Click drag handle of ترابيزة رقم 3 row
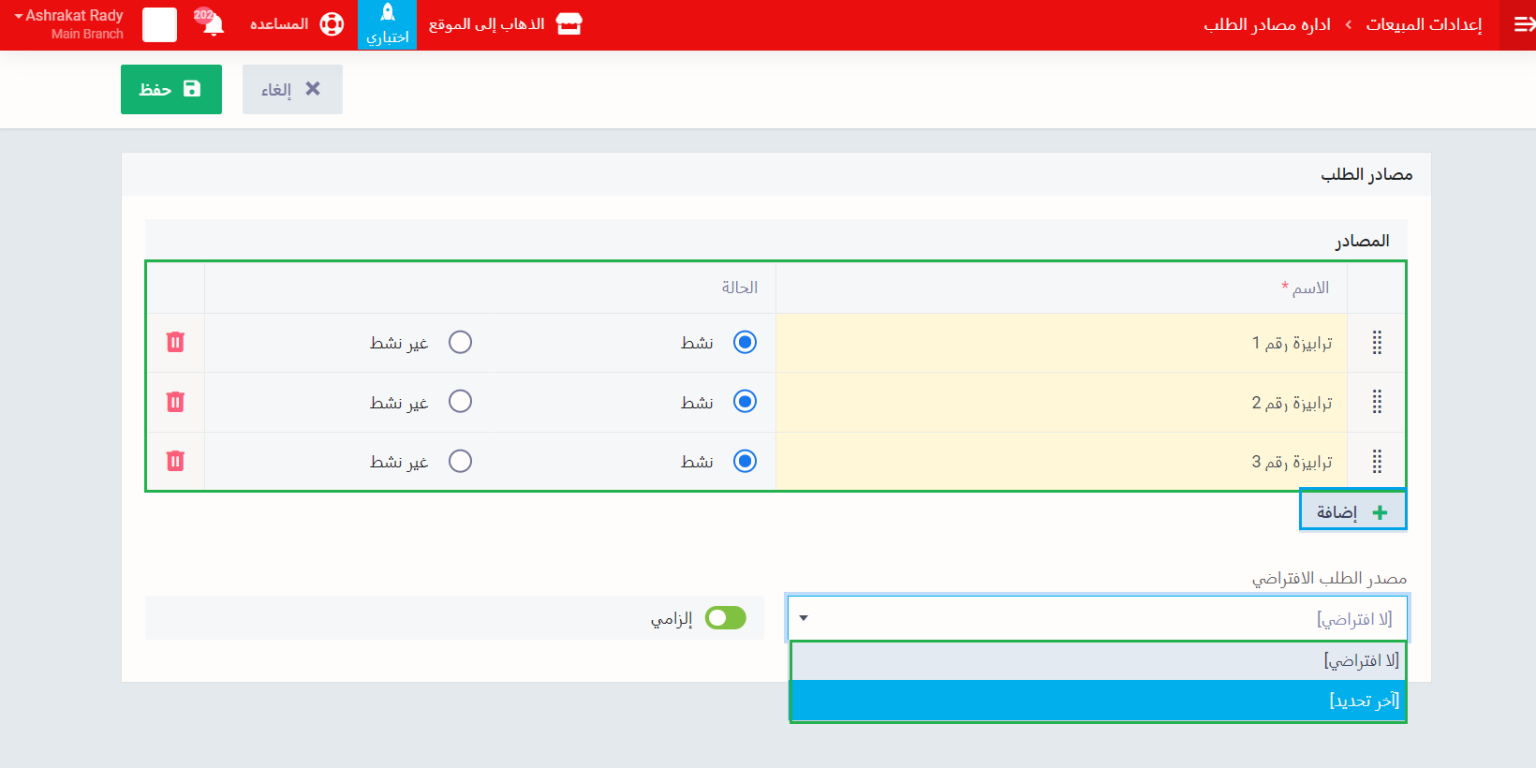The height and width of the screenshot is (768, 1536). click(1376, 461)
